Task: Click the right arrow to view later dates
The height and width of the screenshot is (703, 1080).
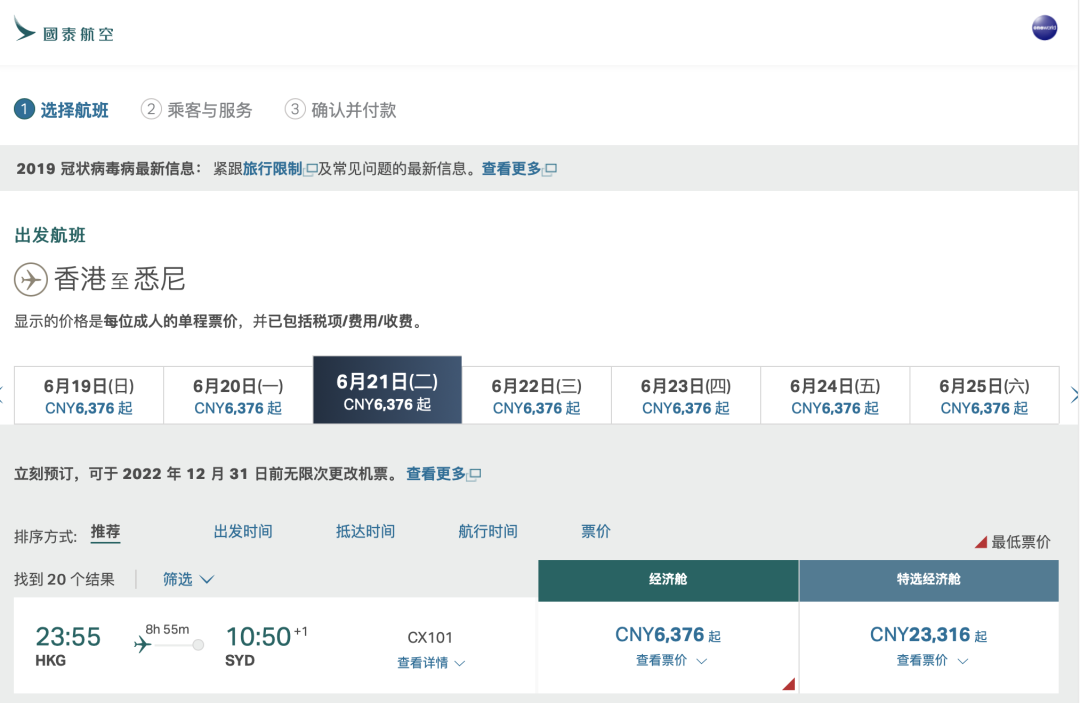Action: 1074,394
